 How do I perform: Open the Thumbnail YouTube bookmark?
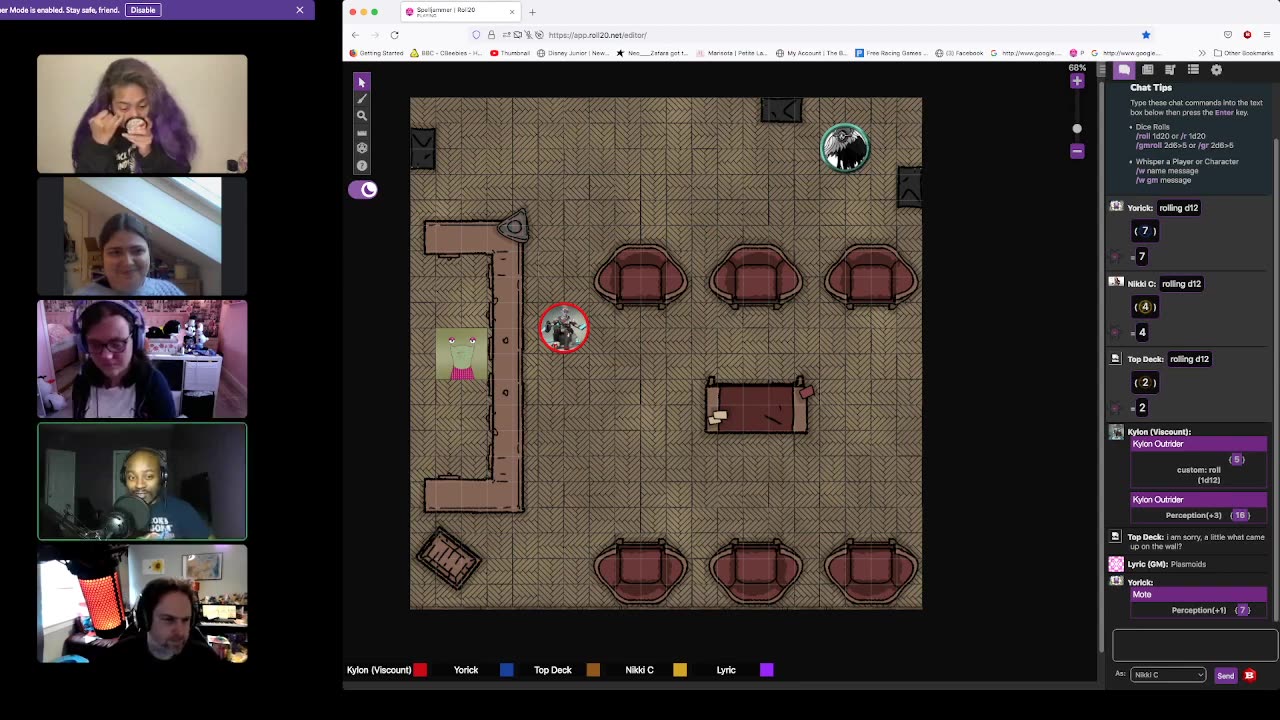coord(510,53)
